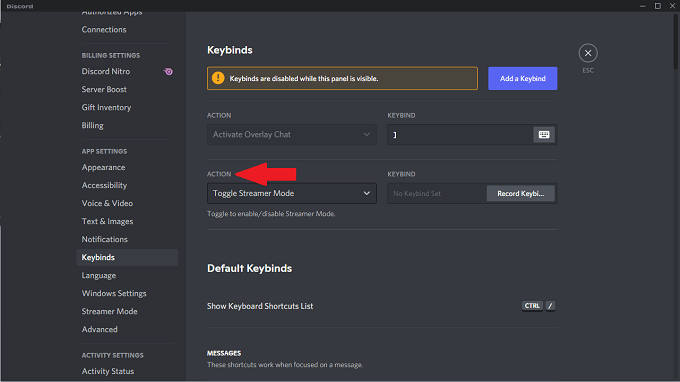Expand the Toggle Streamer Mode action dropdown
This screenshot has height=382, width=680.
pyautogui.click(x=291, y=193)
